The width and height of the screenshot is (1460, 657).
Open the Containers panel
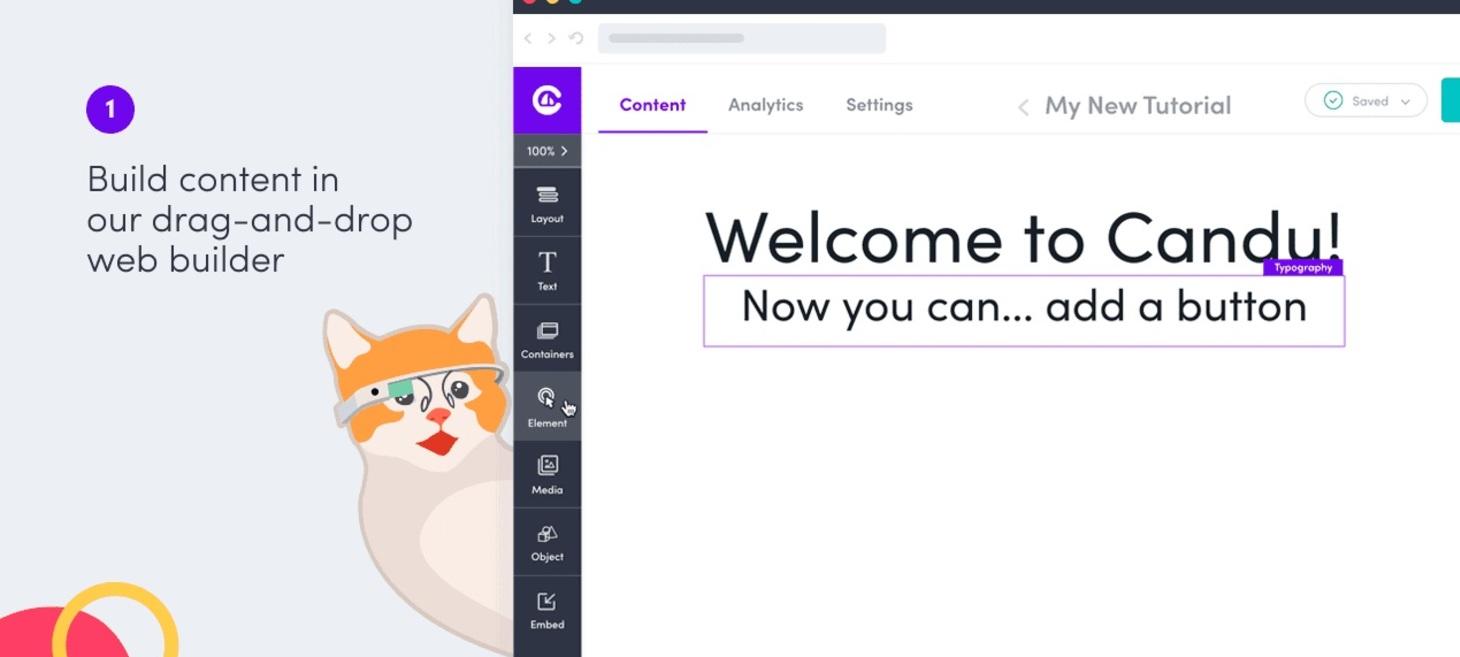[x=547, y=339]
